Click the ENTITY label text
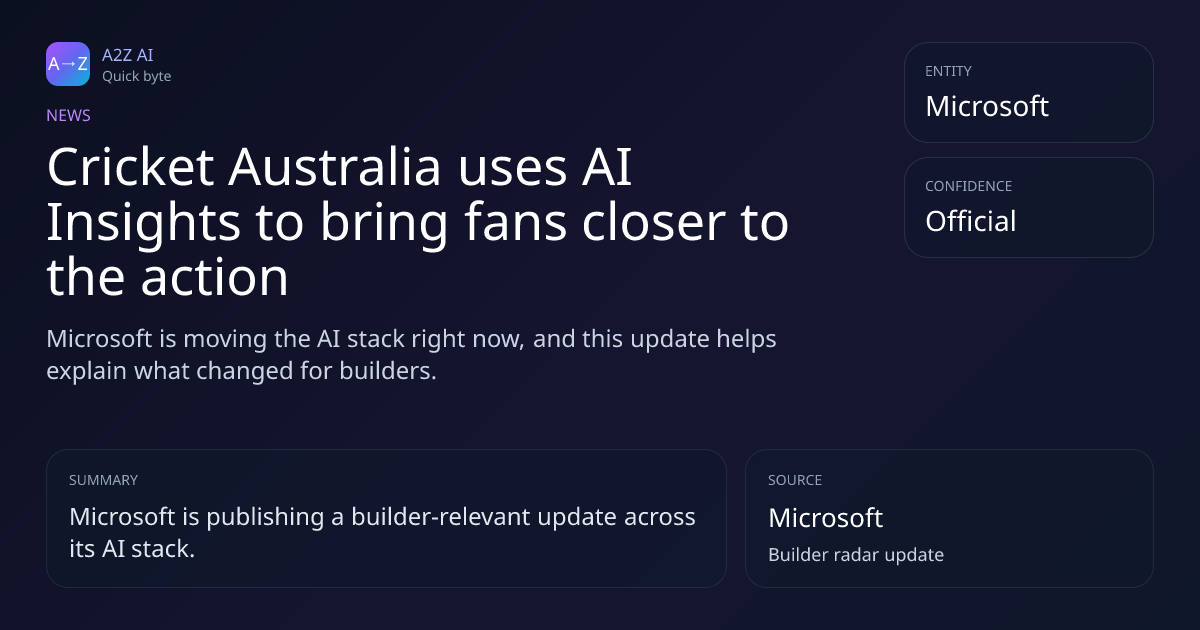 click(948, 71)
